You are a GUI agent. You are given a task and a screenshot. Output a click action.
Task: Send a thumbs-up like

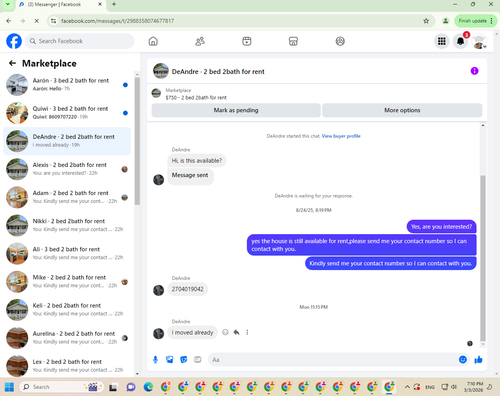[478, 359]
